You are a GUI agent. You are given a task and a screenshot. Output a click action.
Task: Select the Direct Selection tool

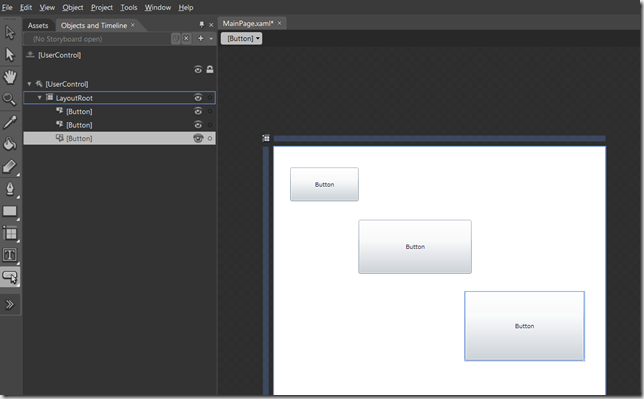pos(10,55)
